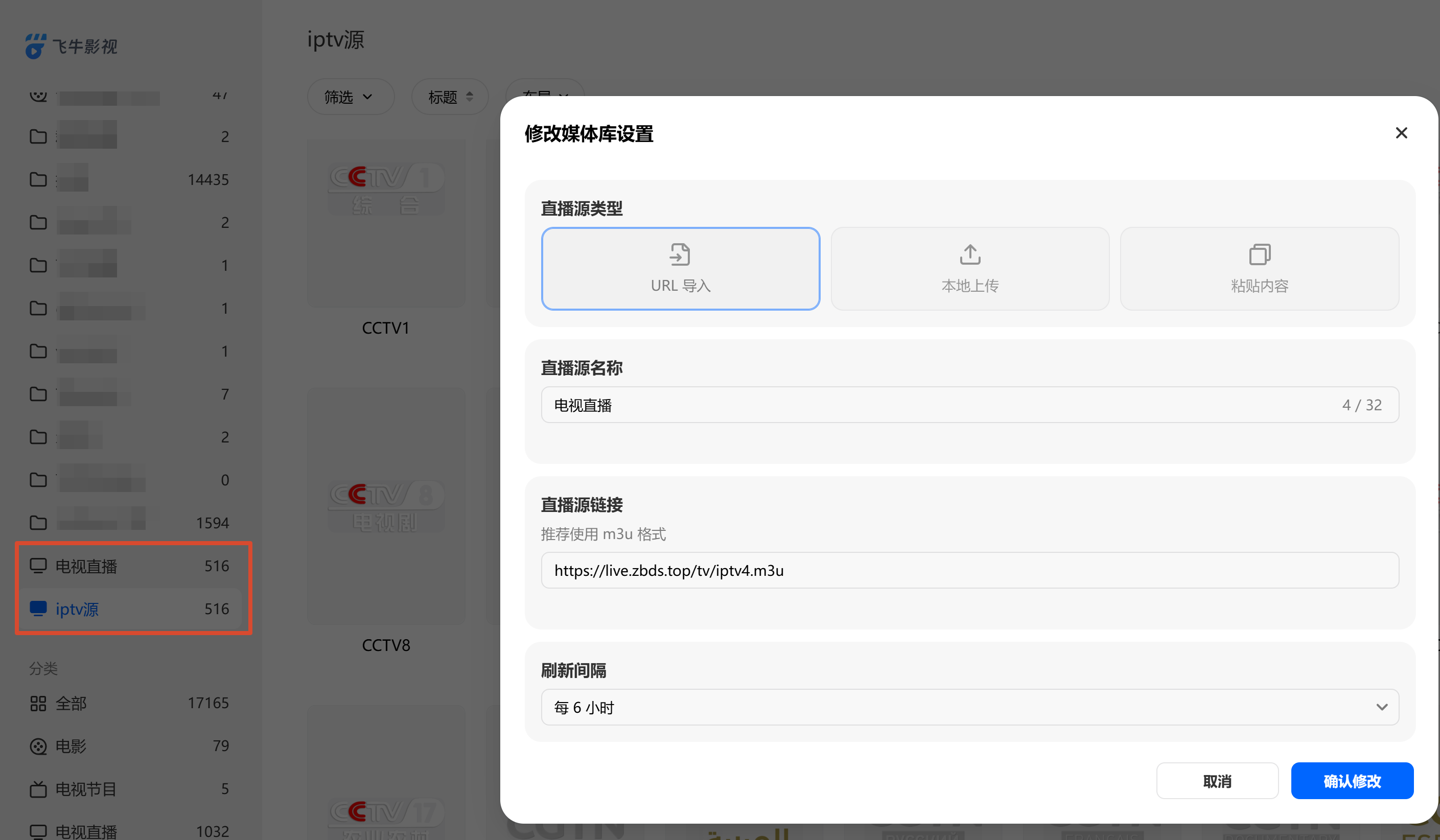Select URL 导入 source type

[x=680, y=269]
